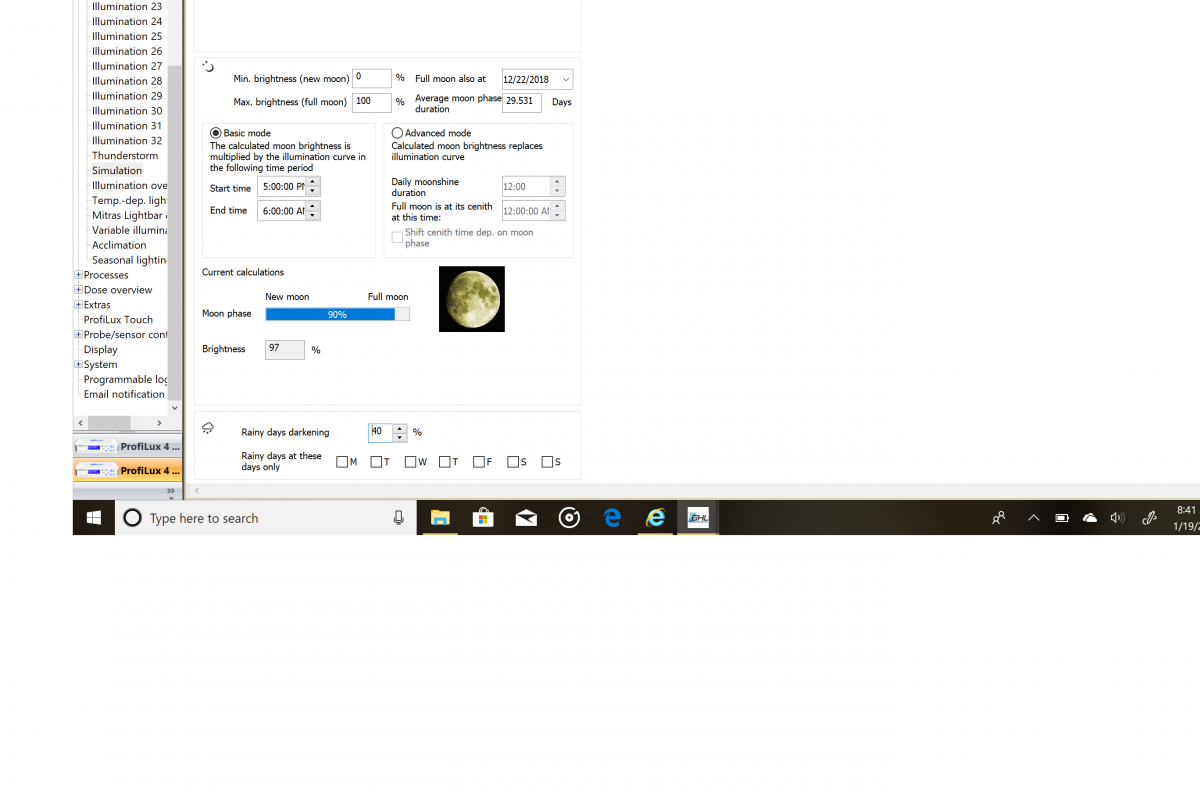Increase End time with up arrow
The width and height of the screenshot is (1200, 800).
pos(313,205)
